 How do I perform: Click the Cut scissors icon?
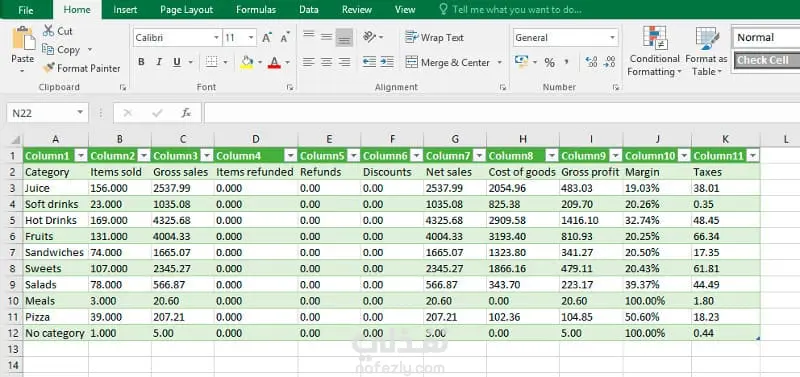click(48, 31)
